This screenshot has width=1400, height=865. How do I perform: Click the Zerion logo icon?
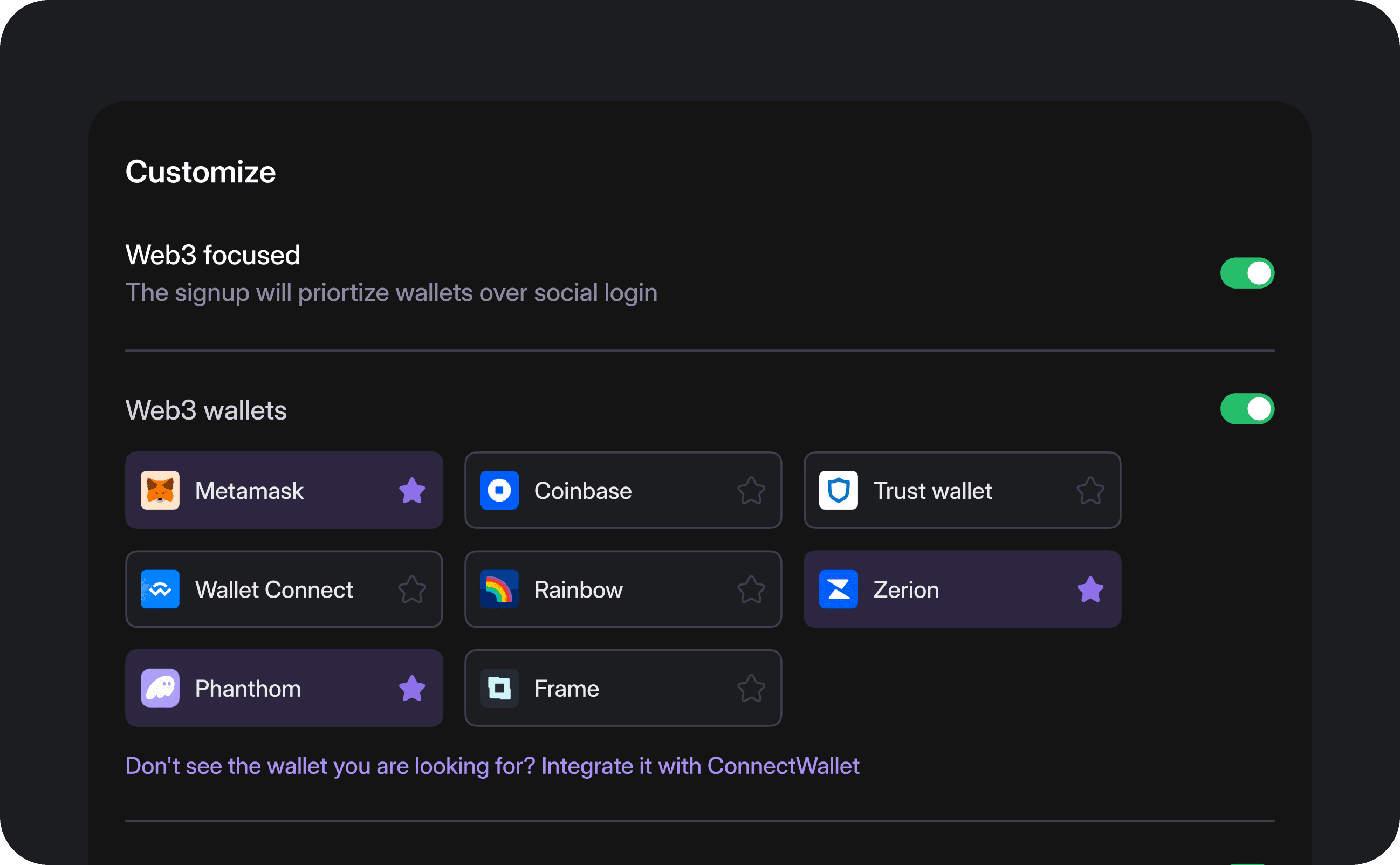pyautogui.click(x=839, y=589)
